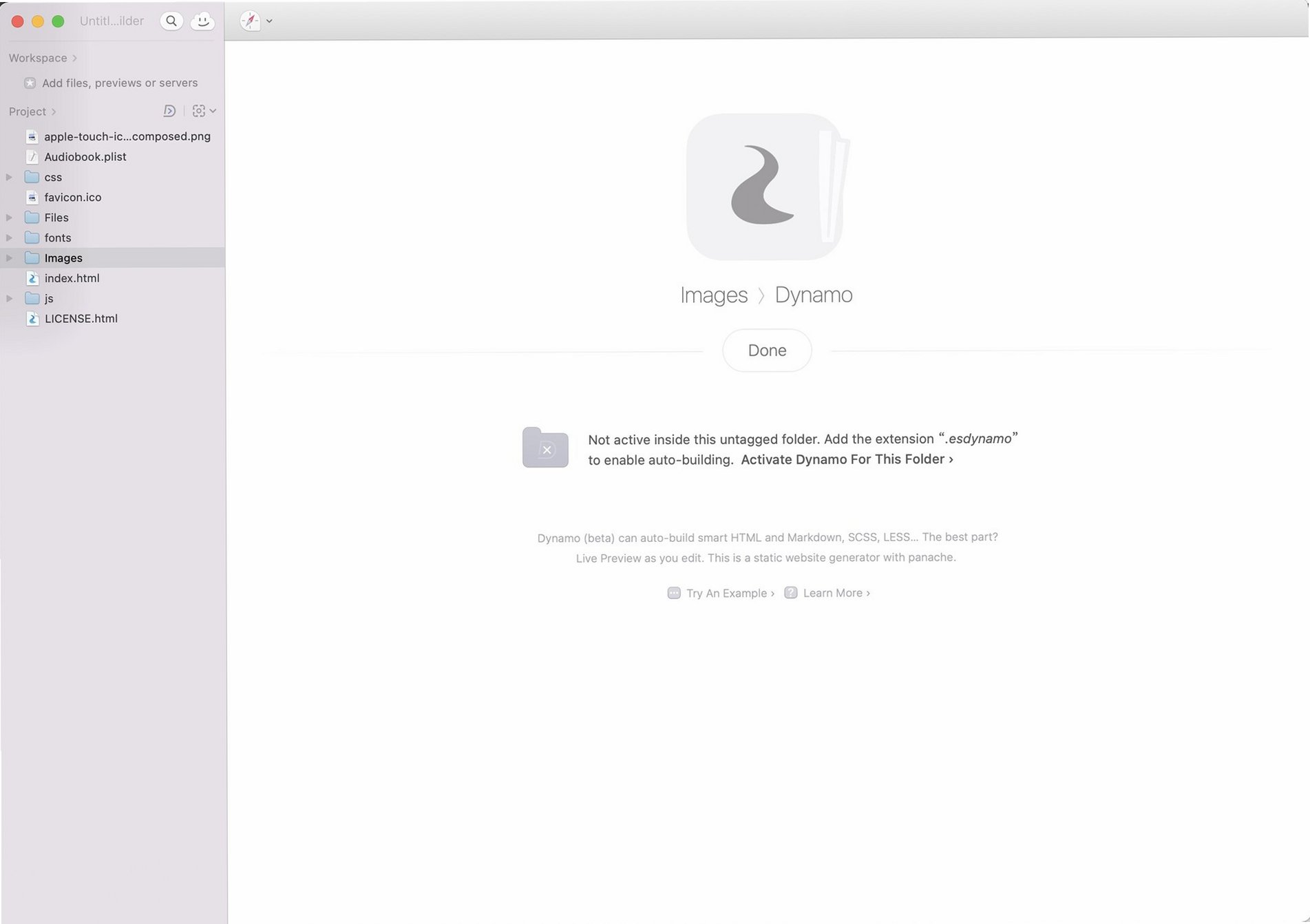The height and width of the screenshot is (924, 1310).
Task: Expand the Workspace section chevron
Action: tap(74, 58)
